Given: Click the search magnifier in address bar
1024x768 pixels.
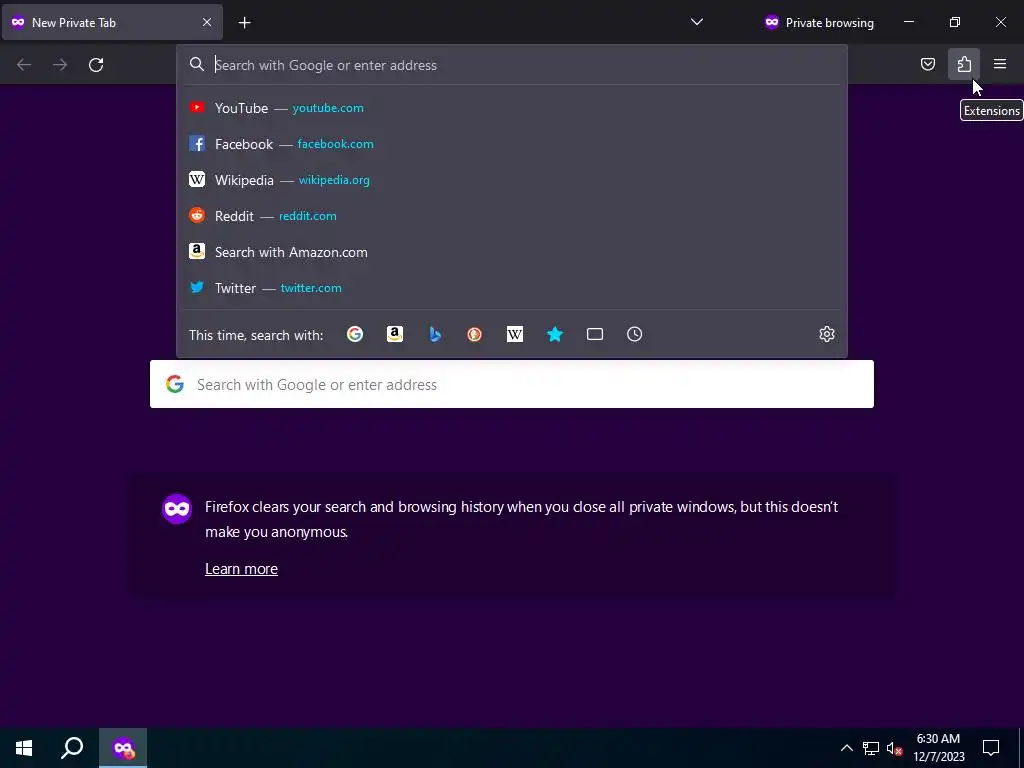Looking at the screenshot, I should pyautogui.click(x=197, y=64).
